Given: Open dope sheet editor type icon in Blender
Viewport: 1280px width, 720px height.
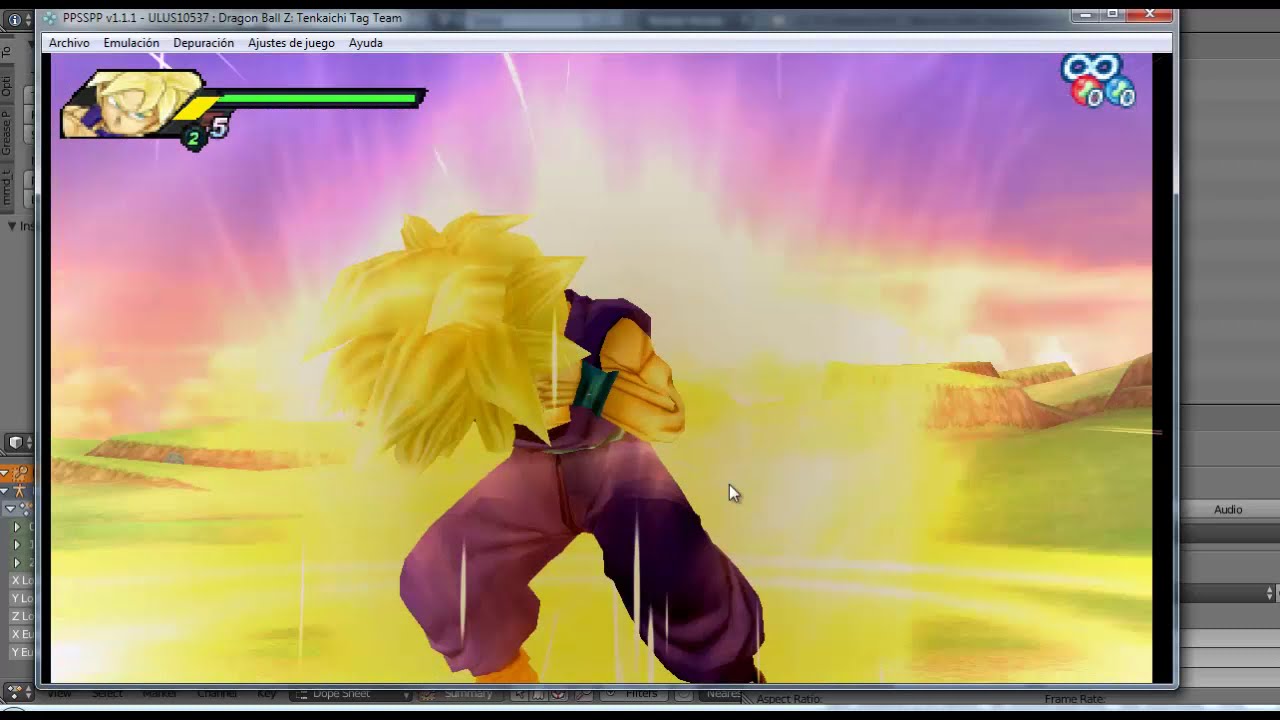Looking at the screenshot, I should point(16,691).
